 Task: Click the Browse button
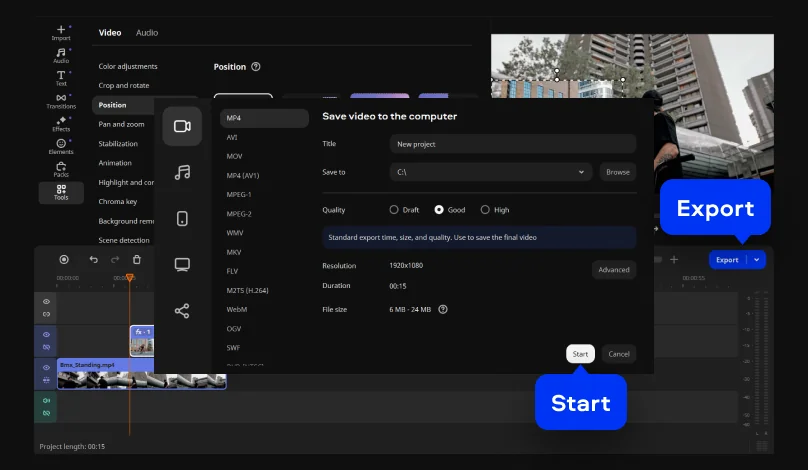(x=617, y=172)
